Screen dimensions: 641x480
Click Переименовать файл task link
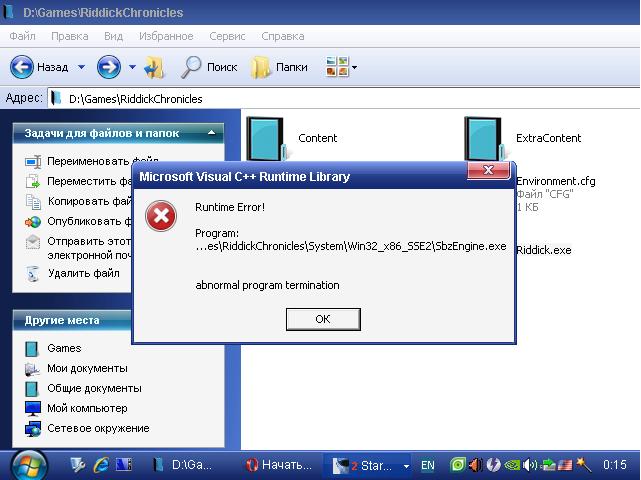pos(103,161)
